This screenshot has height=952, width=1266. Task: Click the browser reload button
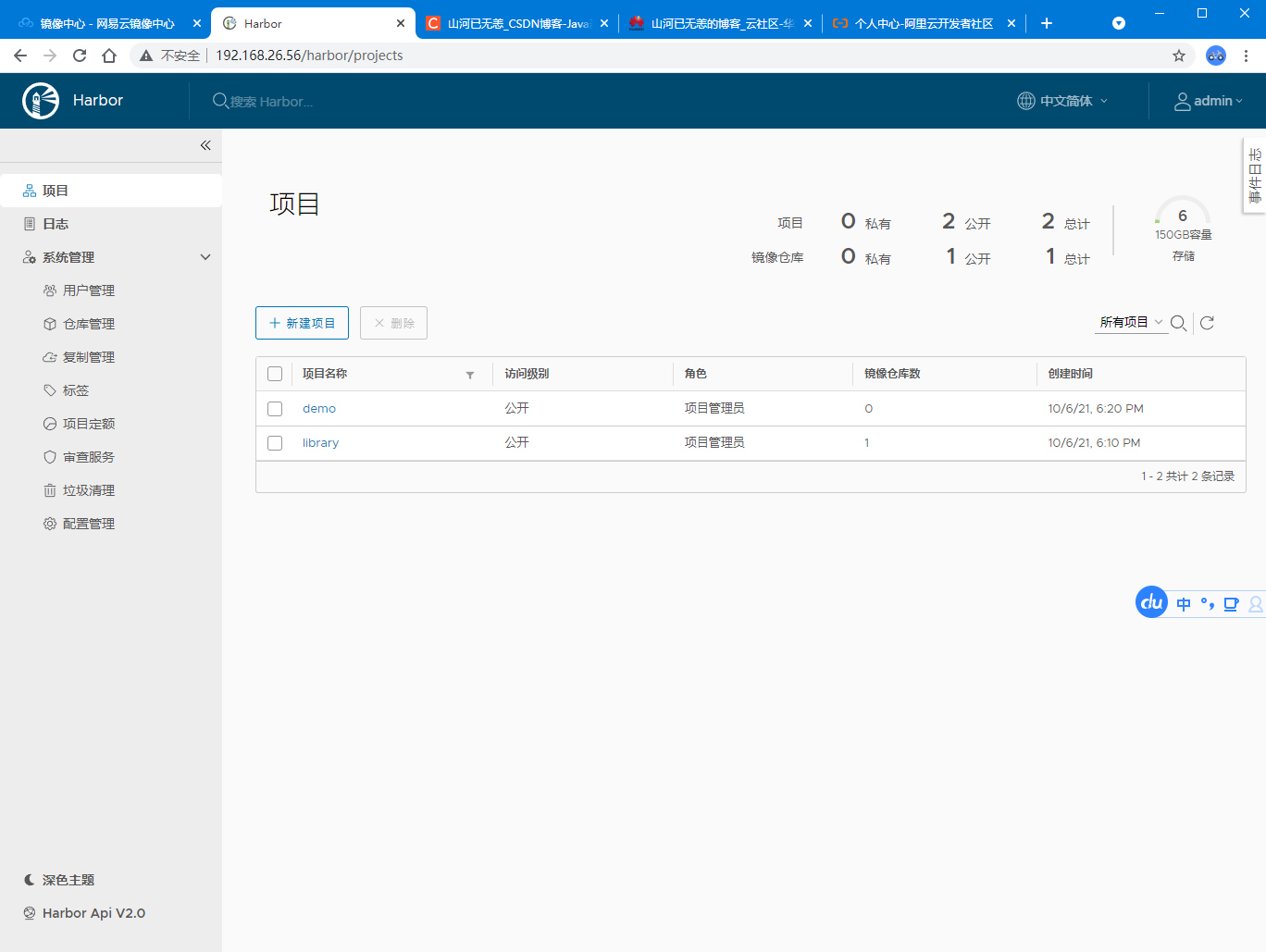coord(80,56)
